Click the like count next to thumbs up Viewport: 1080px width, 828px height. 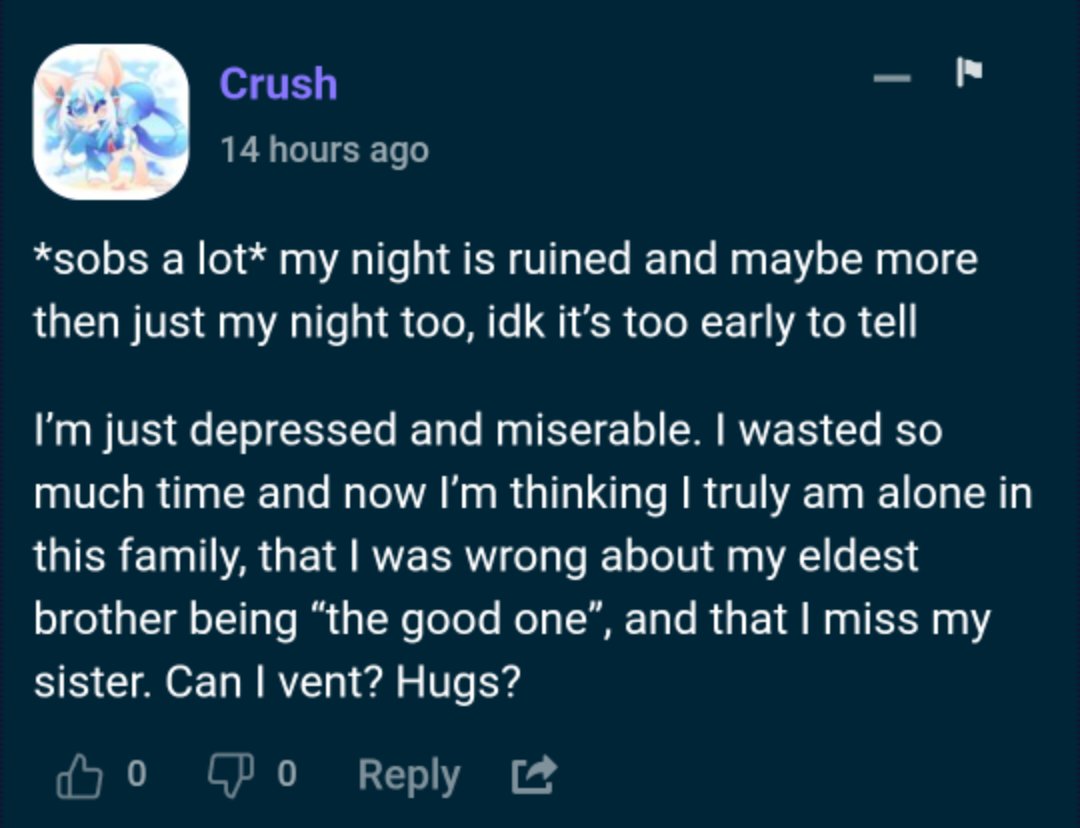coord(137,774)
